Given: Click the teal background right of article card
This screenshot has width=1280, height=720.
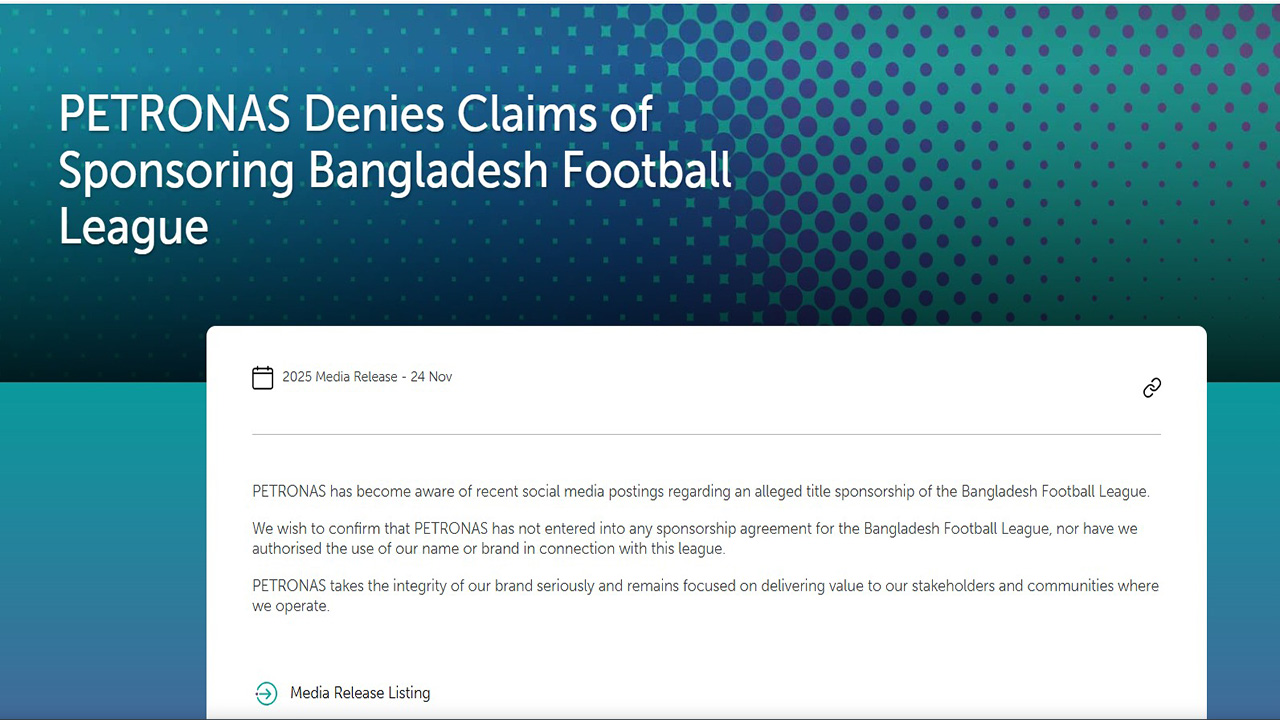Looking at the screenshot, I should pos(1243,550).
